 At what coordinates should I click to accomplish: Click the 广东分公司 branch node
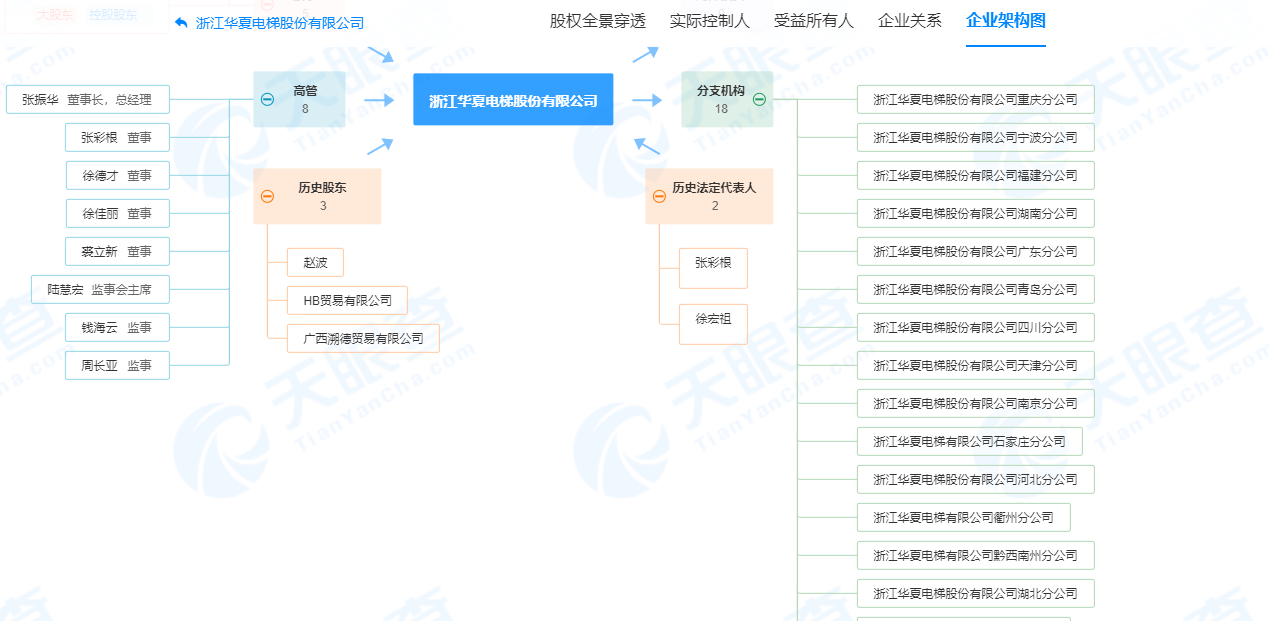[x=976, y=252]
